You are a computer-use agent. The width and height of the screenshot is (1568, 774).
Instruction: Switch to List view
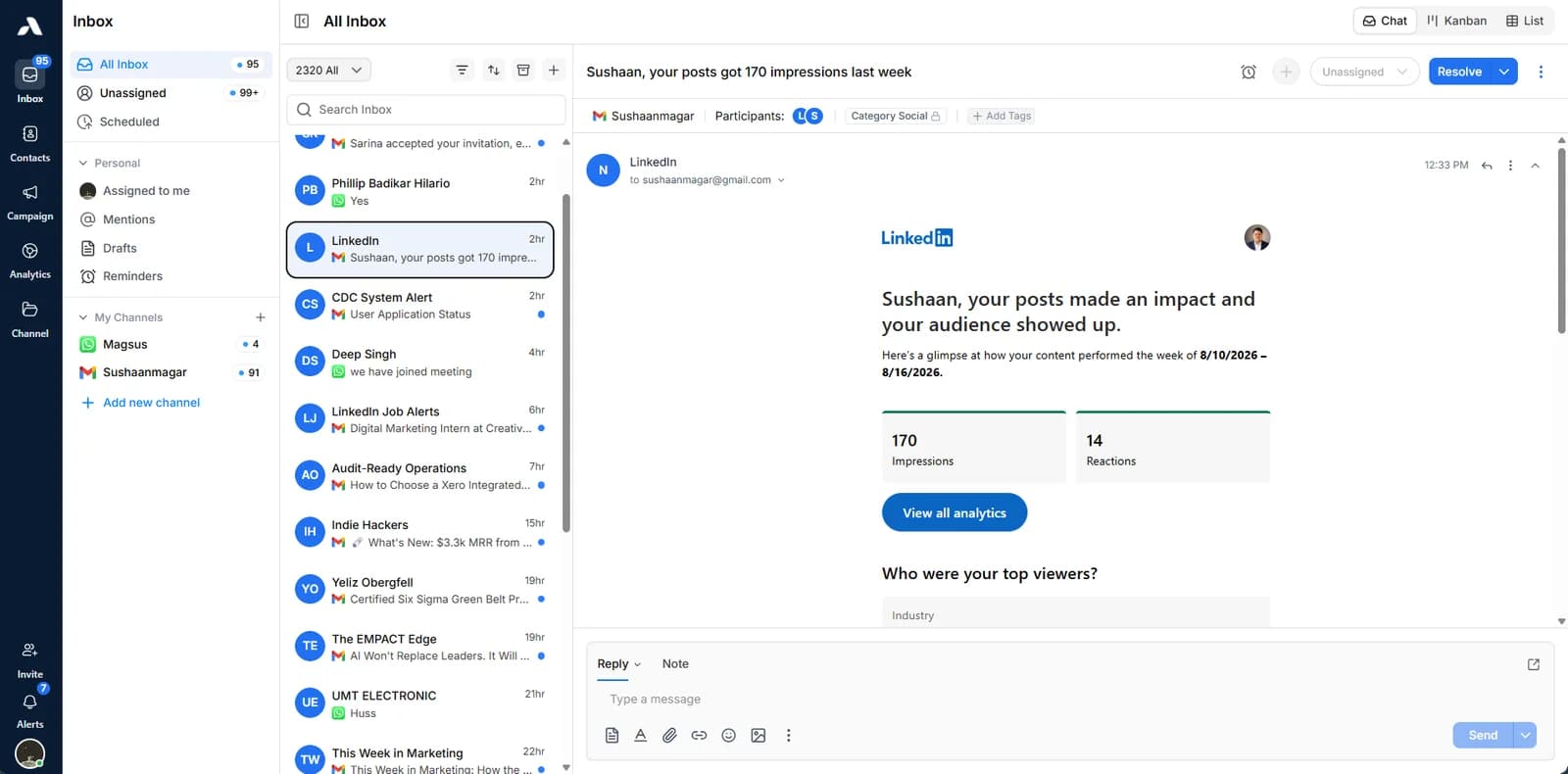point(1525,21)
